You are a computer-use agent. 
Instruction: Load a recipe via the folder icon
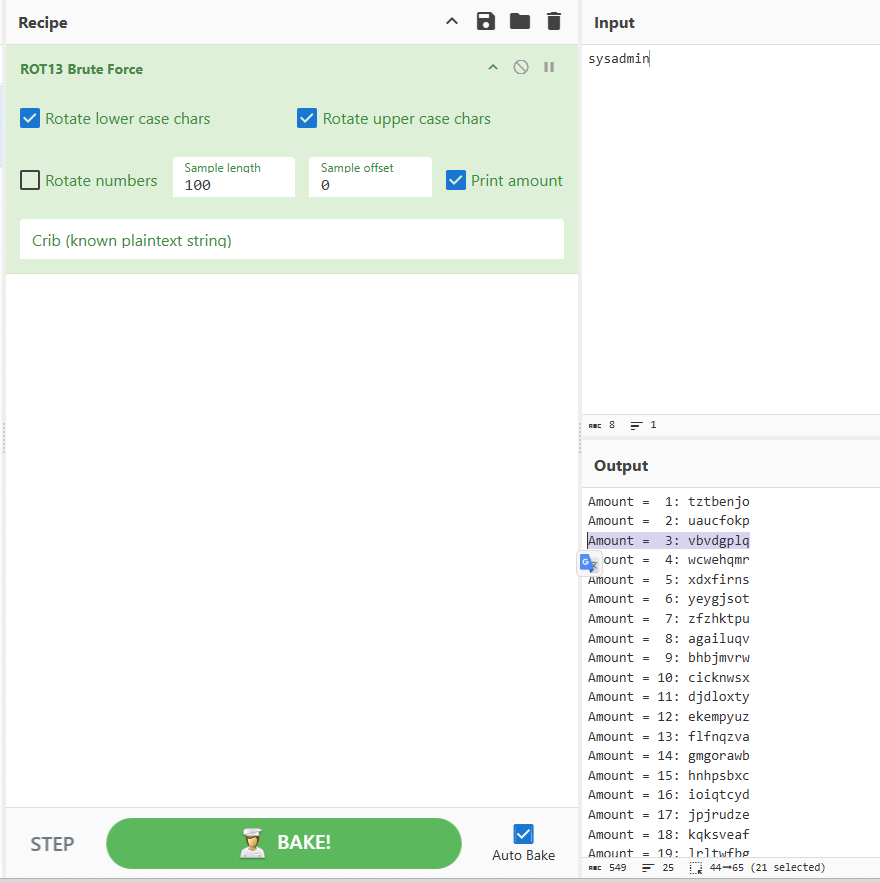pyautogui.click(x=519, y=21)
